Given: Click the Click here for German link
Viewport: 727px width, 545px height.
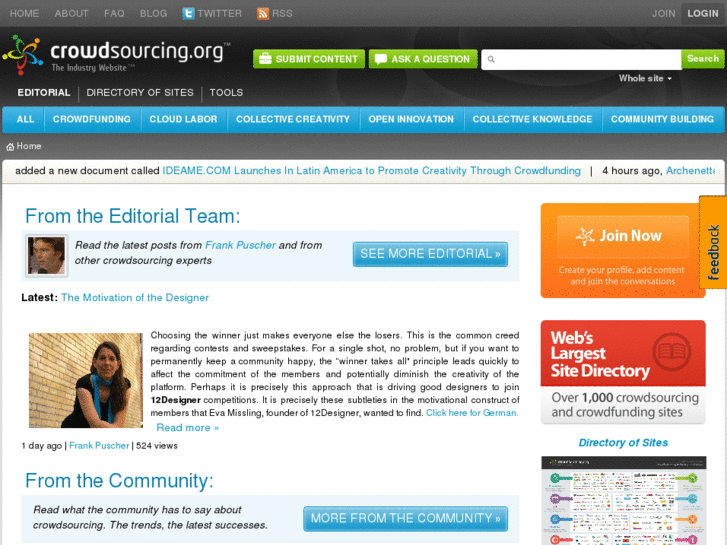Looking at the screenshot, I should click(x=472, y=413).
